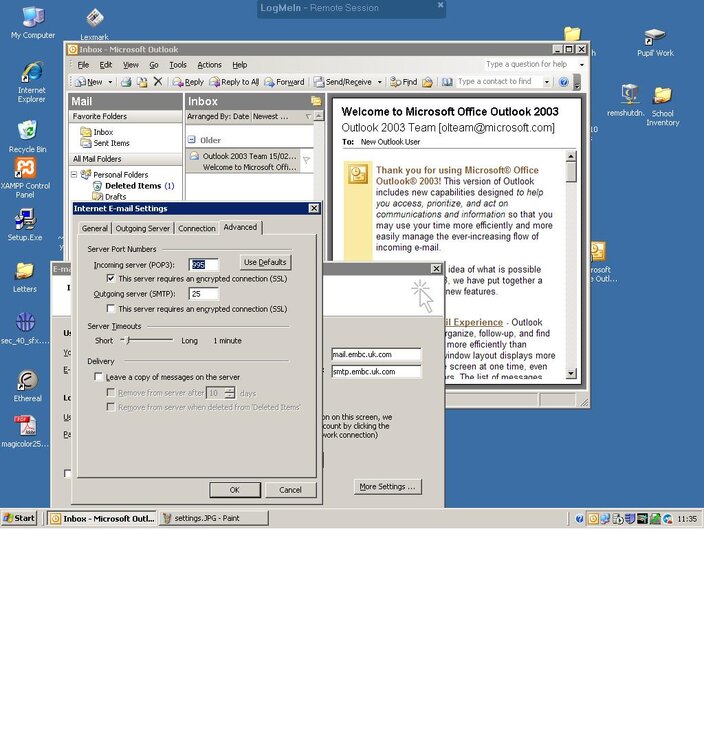This screenshot has width=704, height=750.
Task: Open the Go menu
Action: click(154, 65)
